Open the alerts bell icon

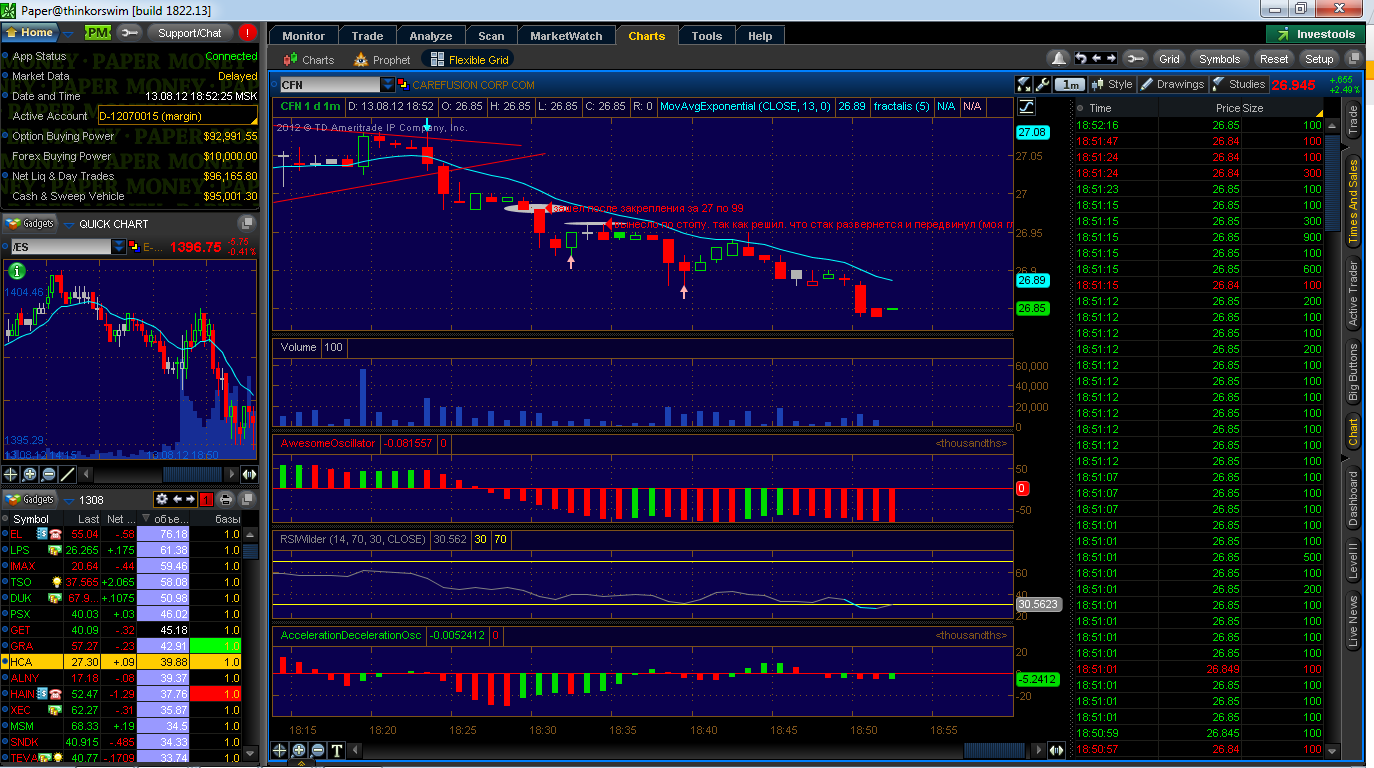pyautogui.click(x=1059, y=59)
